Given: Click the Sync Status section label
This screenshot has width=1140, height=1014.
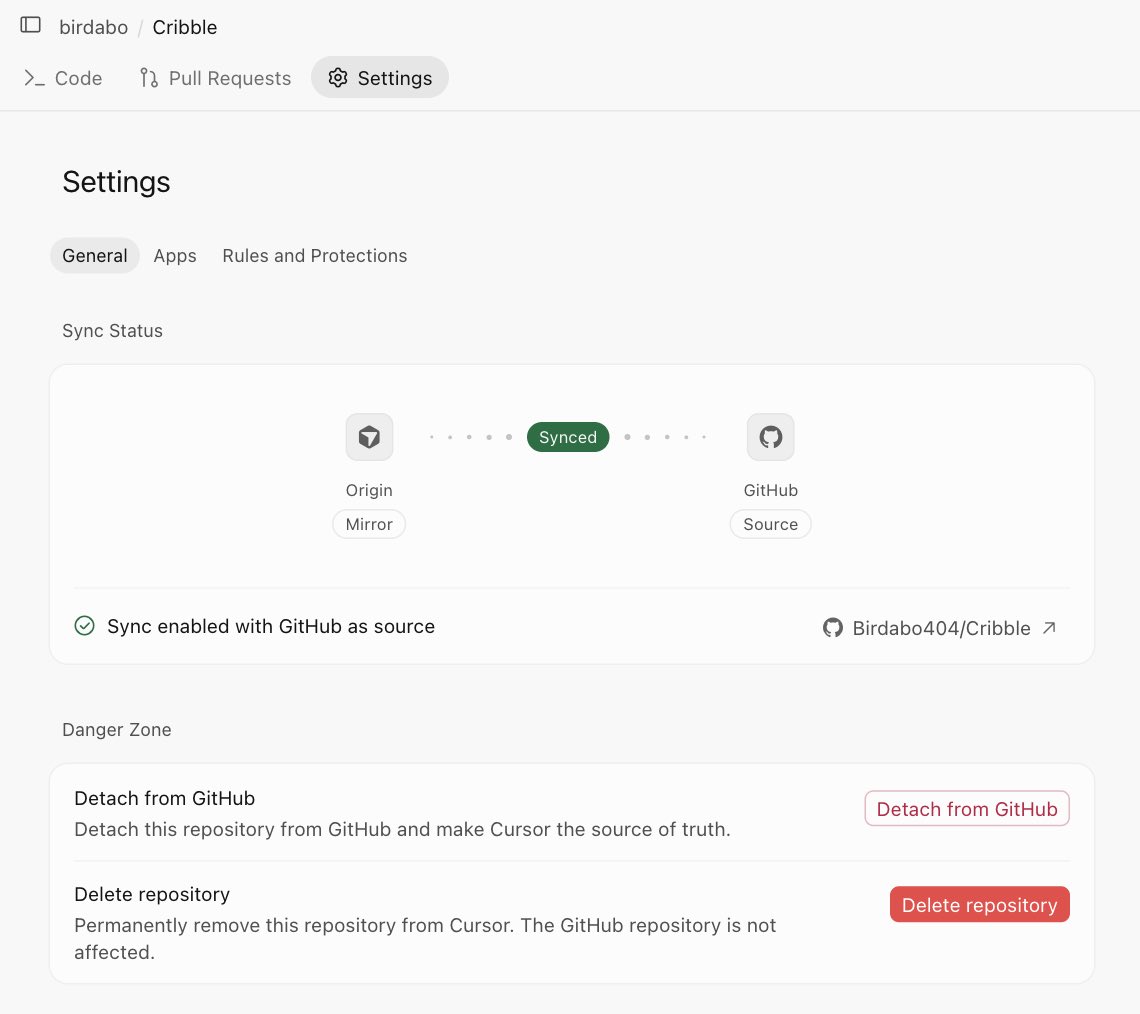Looking at the screenshot, I should pyautogui.click(x=113, y=331).
